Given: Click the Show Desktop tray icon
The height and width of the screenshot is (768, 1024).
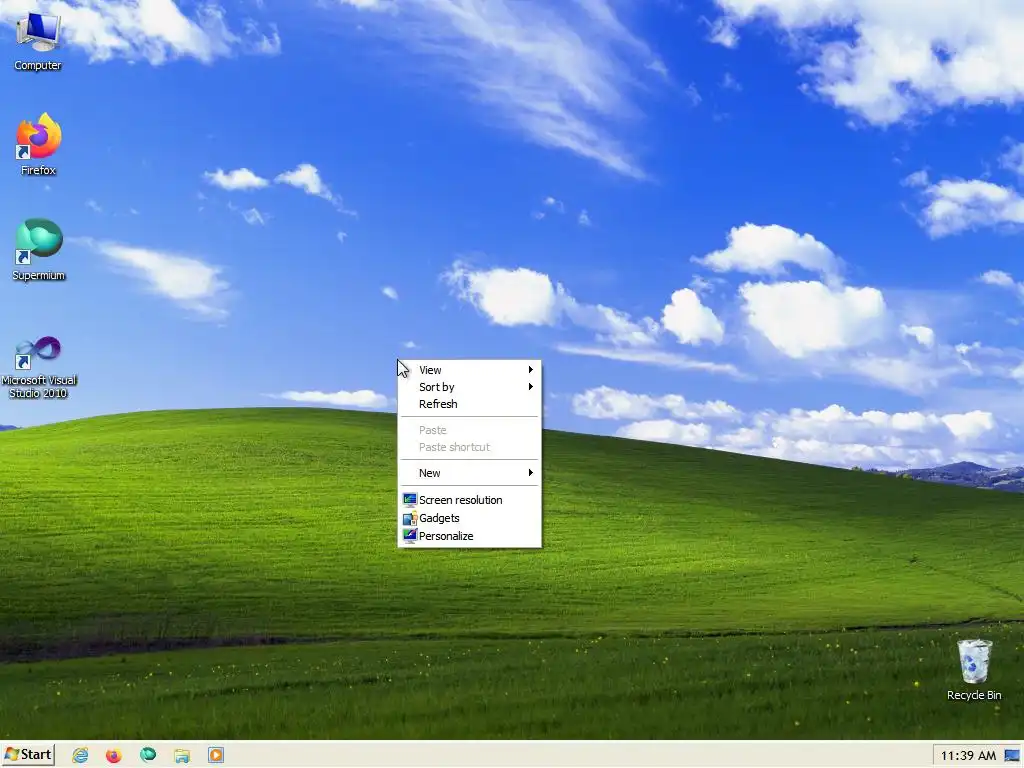Looking at the screenshot, I should (x=1012, y=756).
